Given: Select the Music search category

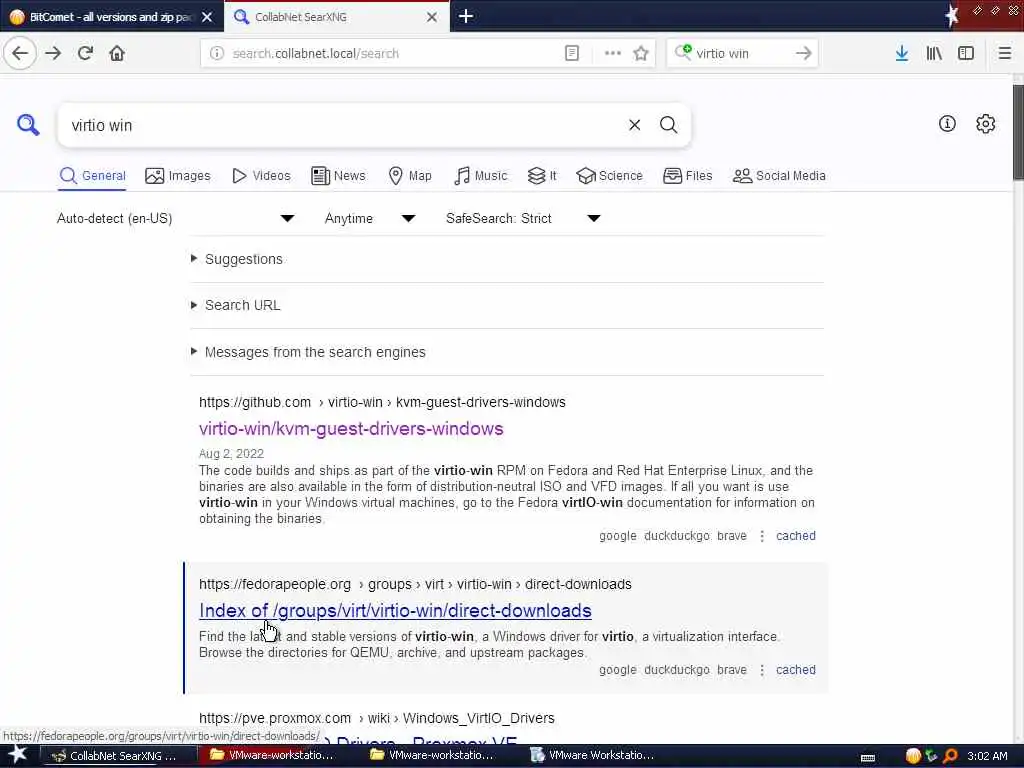Looking at the screenshot, I should [x=480, y=176].
